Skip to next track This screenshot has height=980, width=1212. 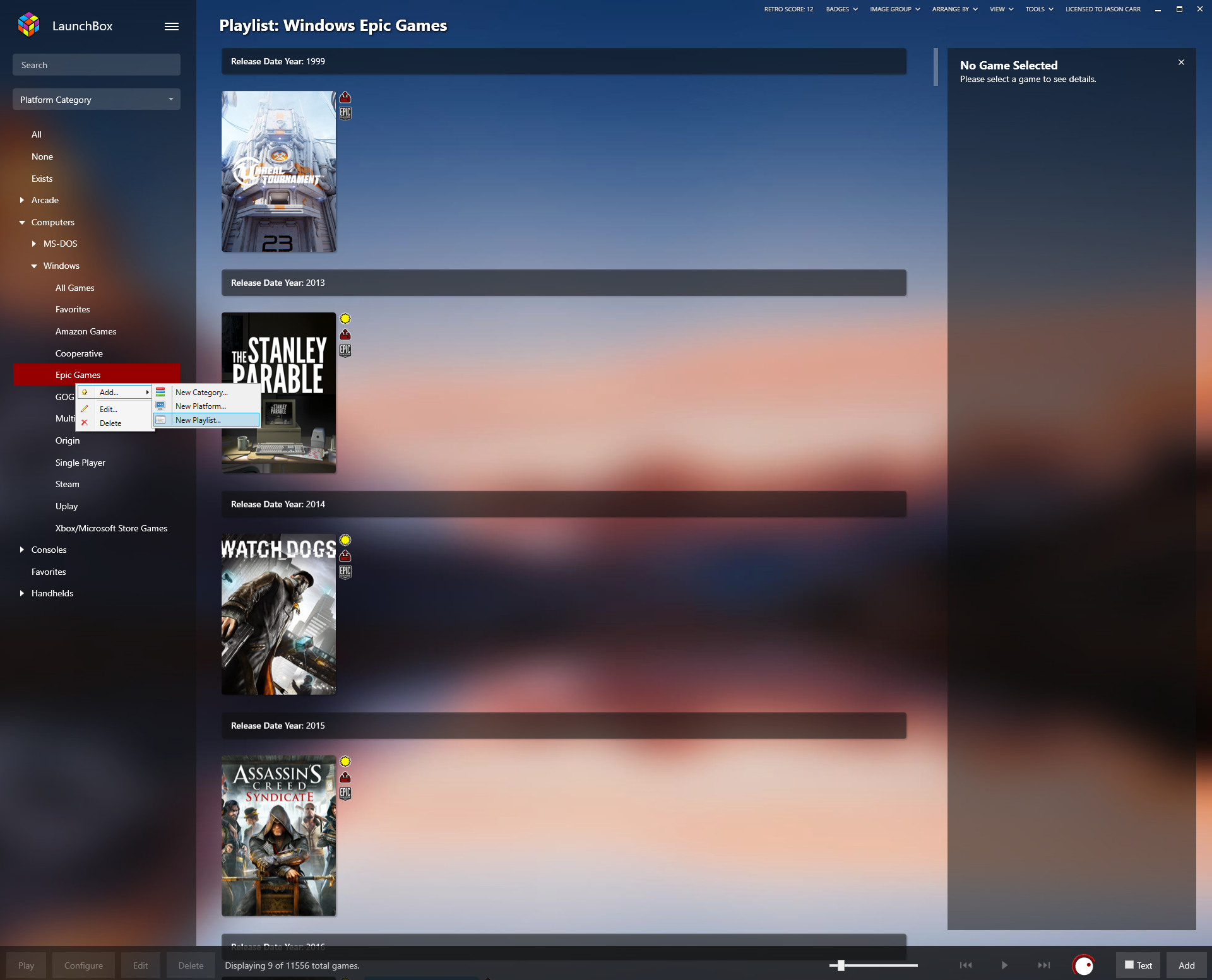coord(1044,965)
